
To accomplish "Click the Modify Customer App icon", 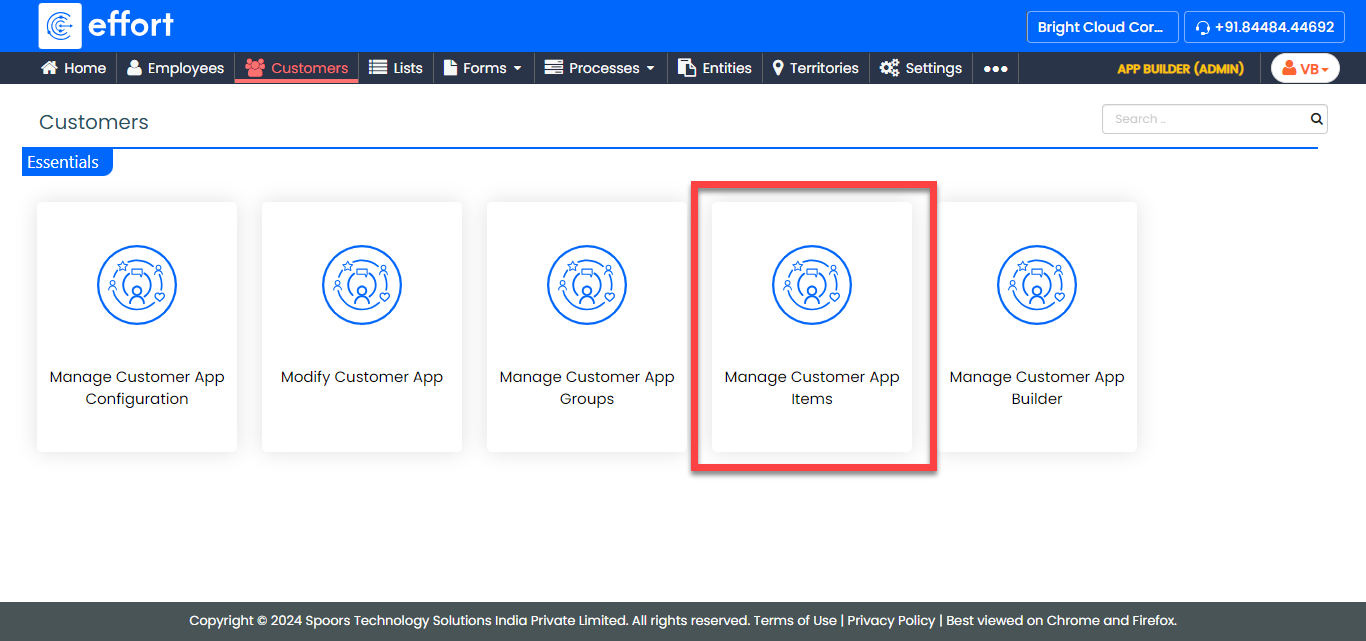I will point(362,285).
